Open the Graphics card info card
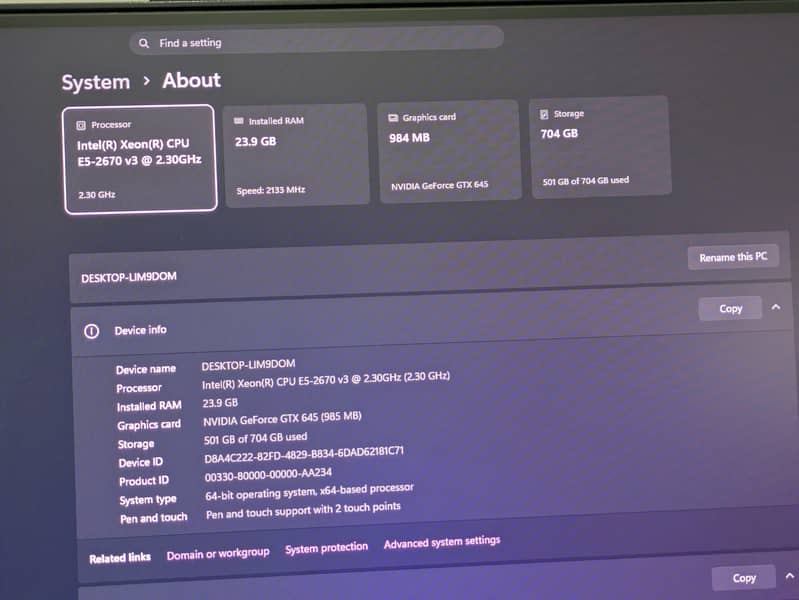 point(449,152)
